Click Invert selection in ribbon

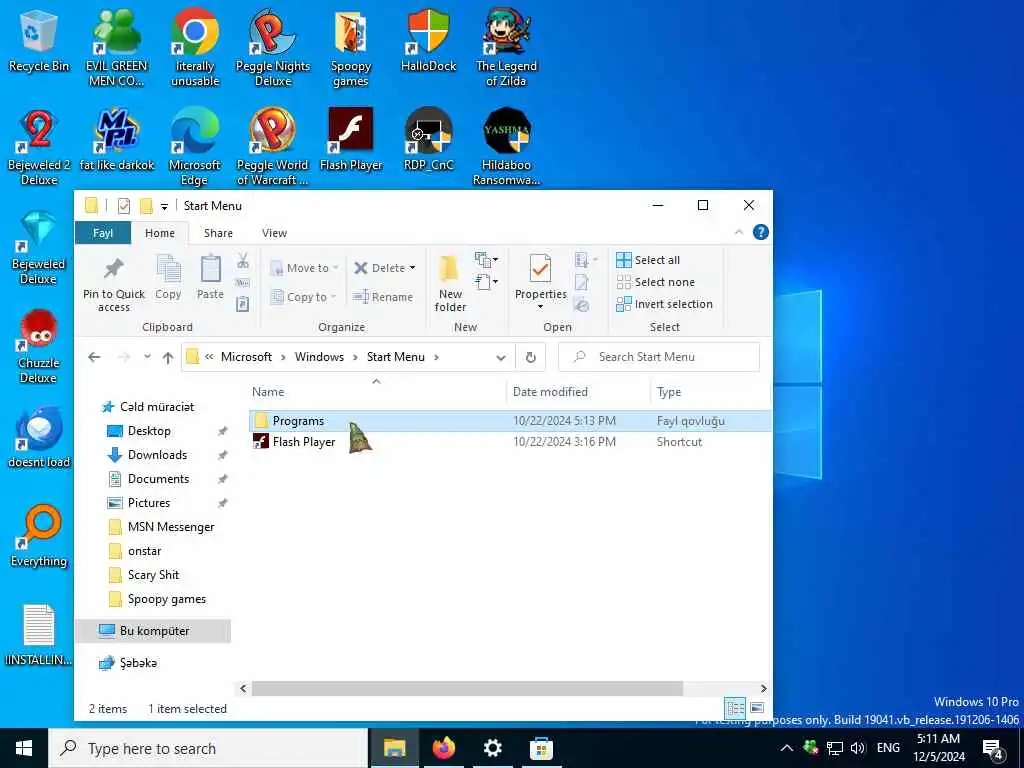coord(665,304)
